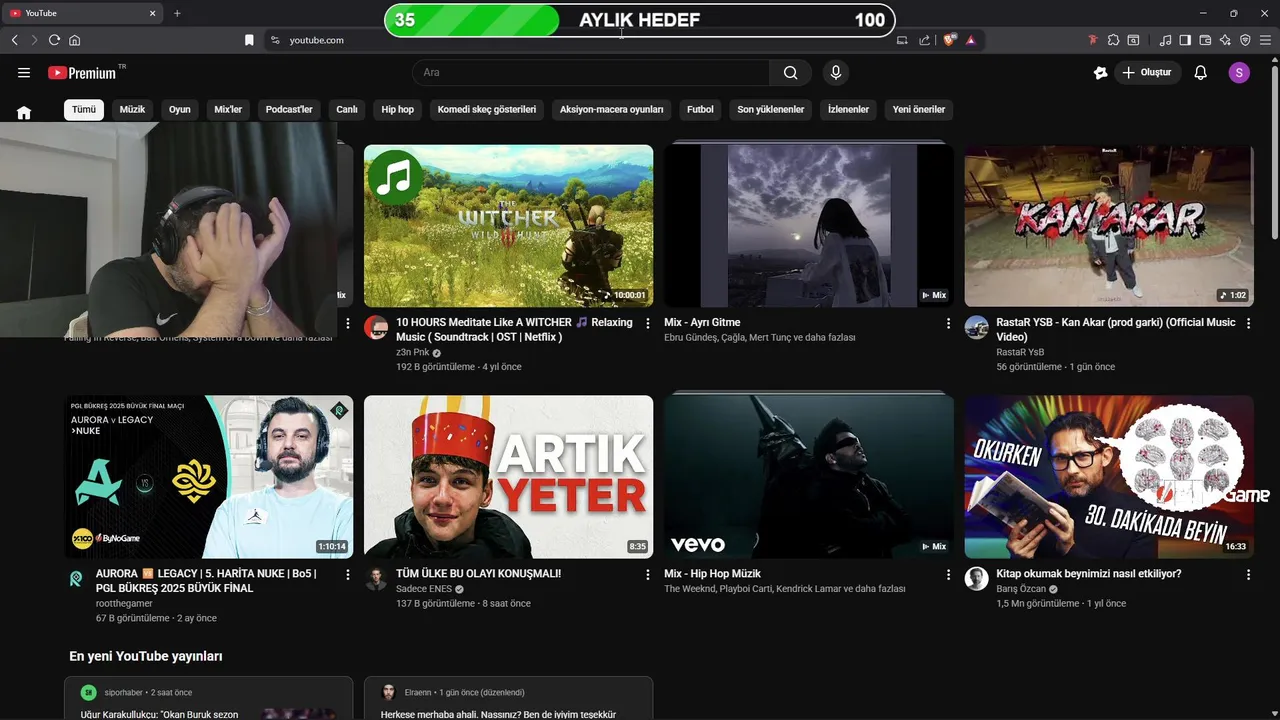Click the sparkle icon beside Oluştur
The height and width of the screenshot is (720, 1280).
tap(1101, 72)
